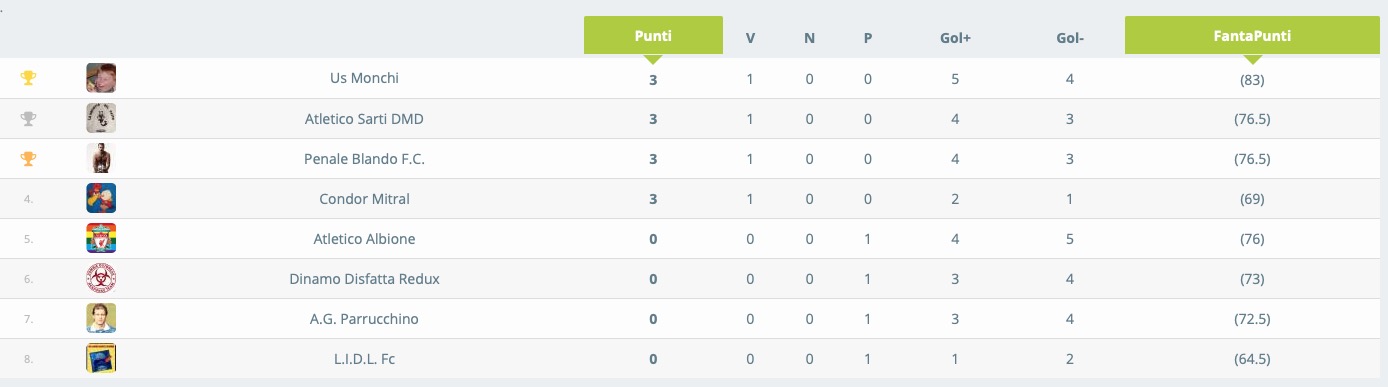1388x387 pixels.
Task: Click the Dinamo Disfatta Redux team name
Action: click(364, 279)
